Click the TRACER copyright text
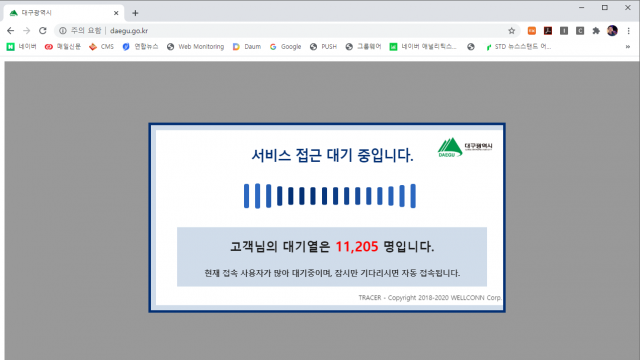Image resolution: width=640 pixels, height=360 pixels. click(x=430, y=298)
